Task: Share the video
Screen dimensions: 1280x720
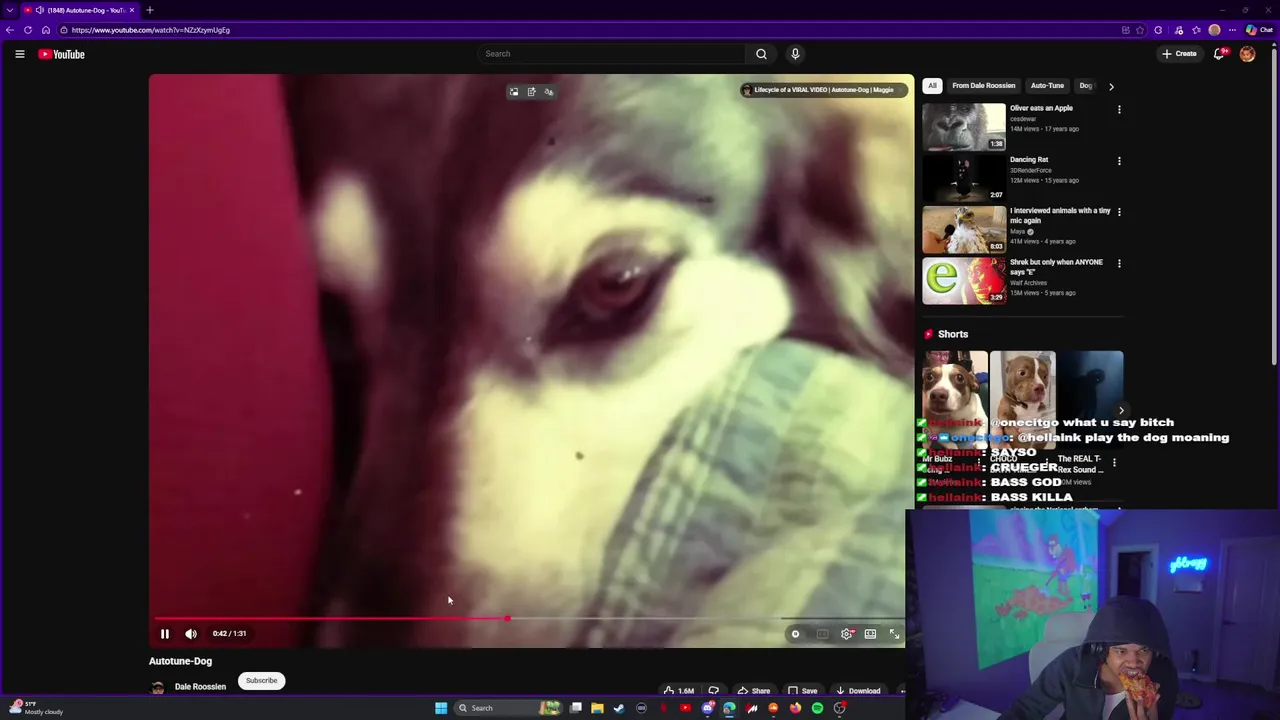Action: pos(754,690)
